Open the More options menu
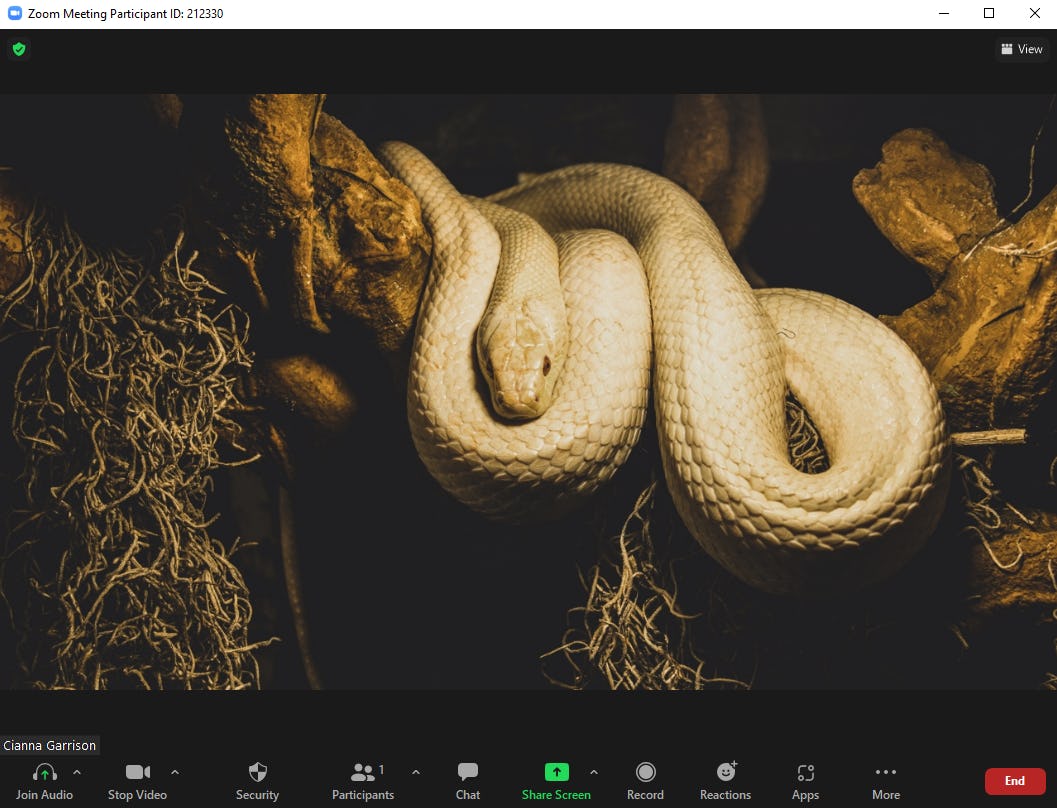Viewport: 1057px width, 808px height. [x=885, y=772]
